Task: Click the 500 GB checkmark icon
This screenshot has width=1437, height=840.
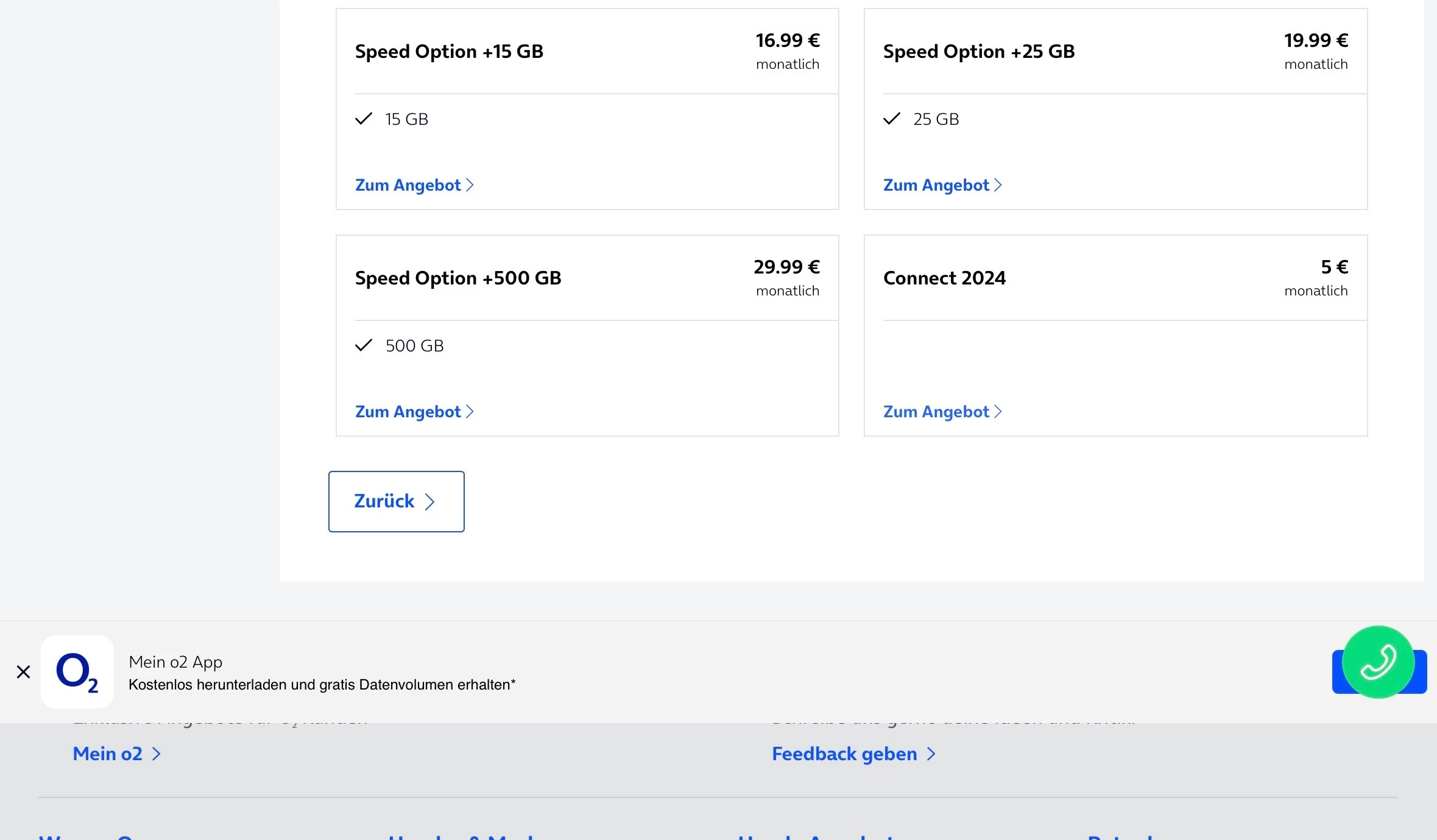Action: [x=364, y=345]
